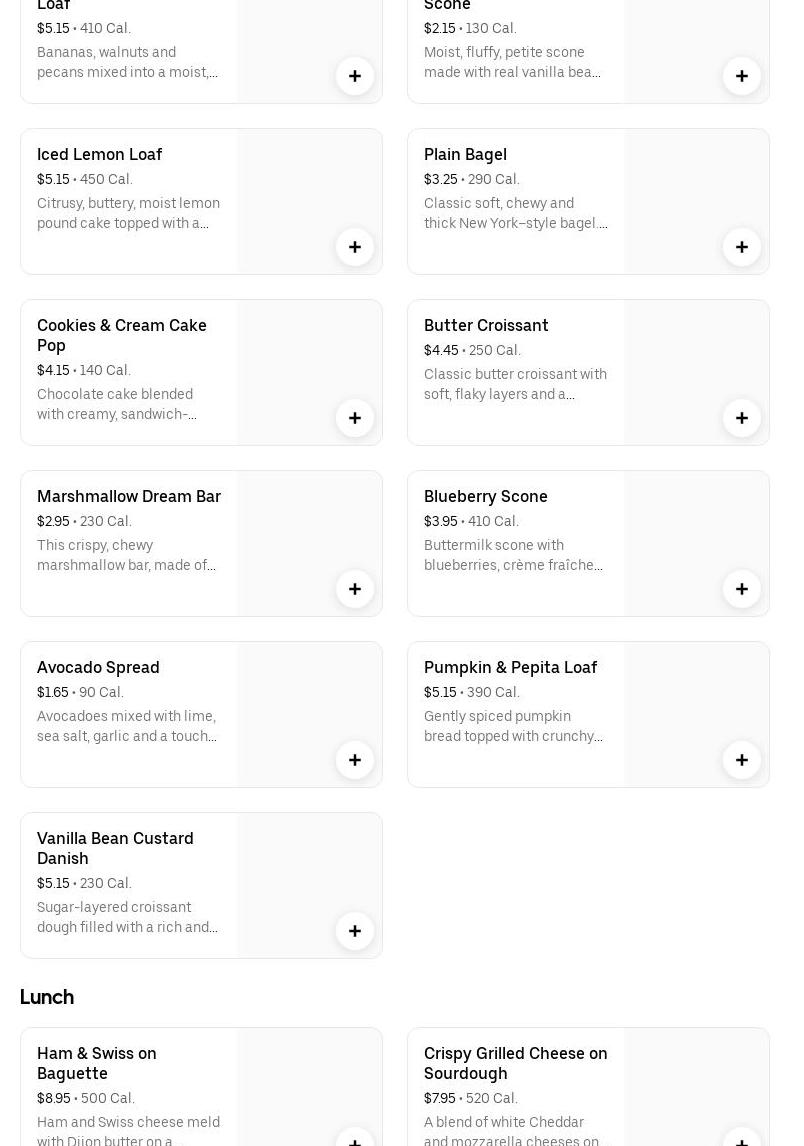Image resolution: width=804 pixels, height=1146 pixels.
Task: Open Ham & Swiss on Baguette
Action: click(97, 1063)
